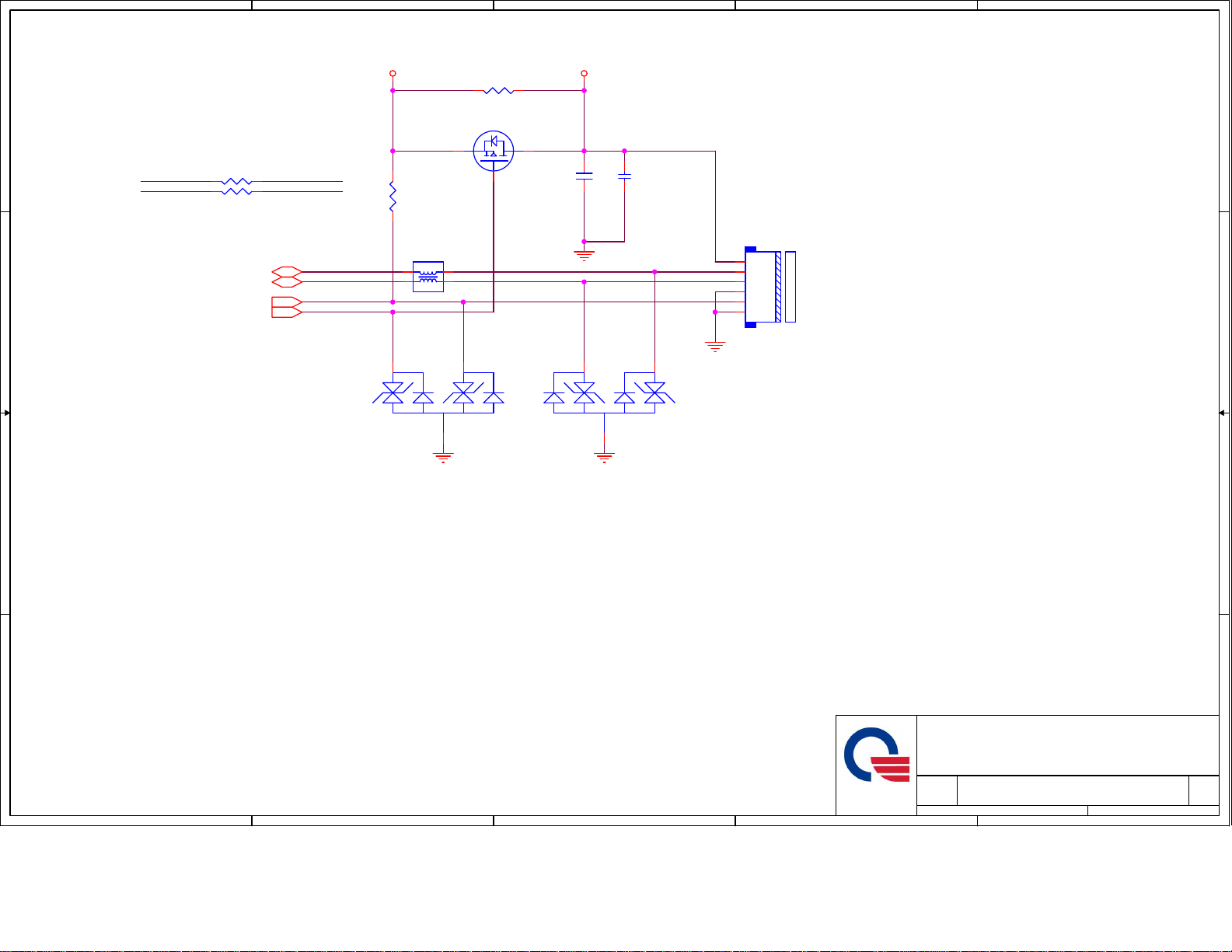Select the MOSFET transistor symbol in the circle
The width and height of the screenshot is (1232, 952).
(x=494, y=152)
